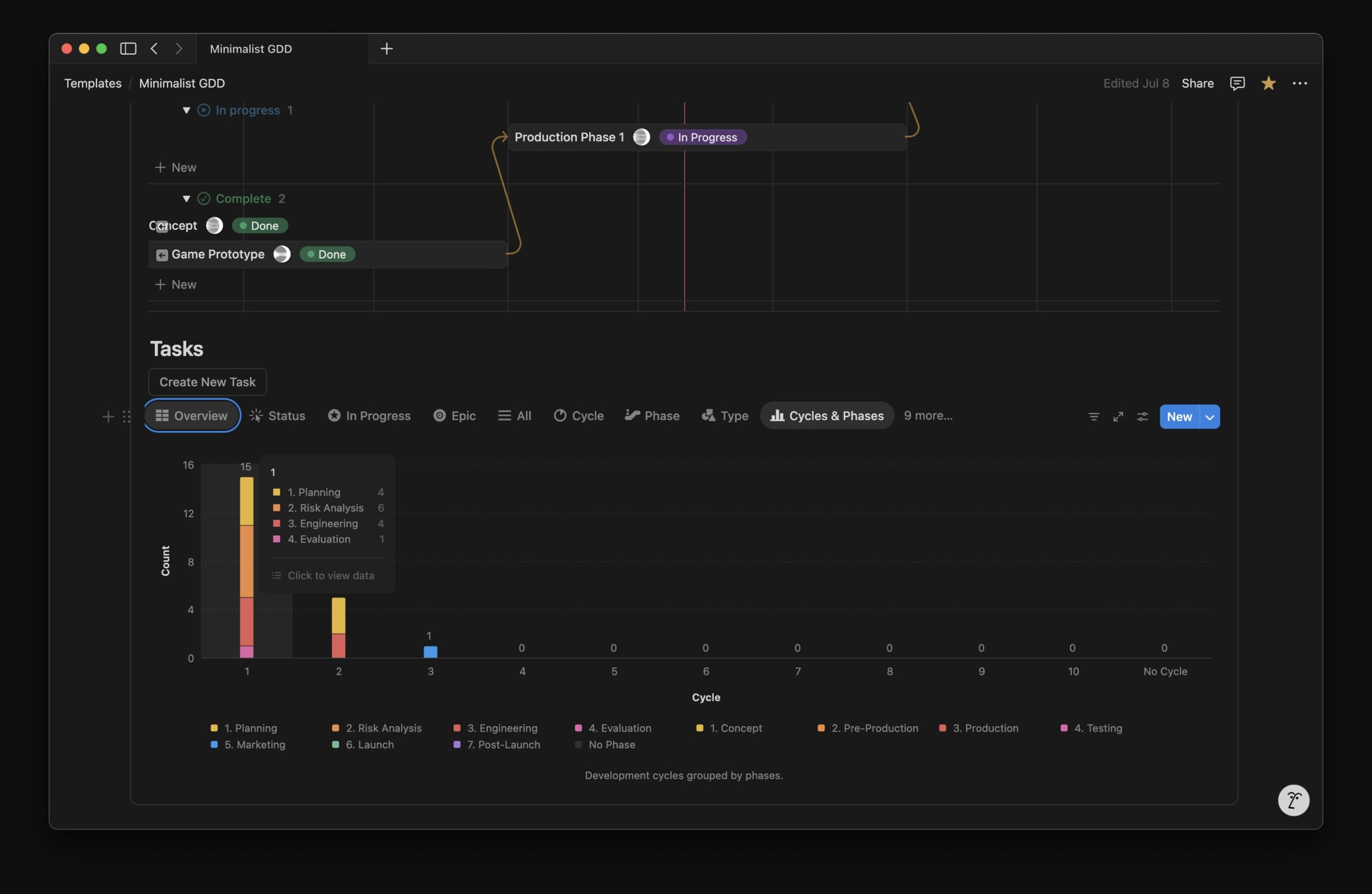The width and height of the screenshot is (1372, 894).
Task: Toggle the favorite star
Action: 1268,83
